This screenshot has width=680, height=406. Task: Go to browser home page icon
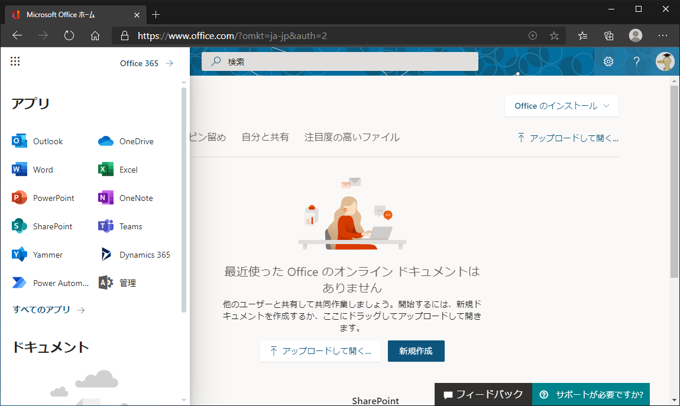[95, 36]
